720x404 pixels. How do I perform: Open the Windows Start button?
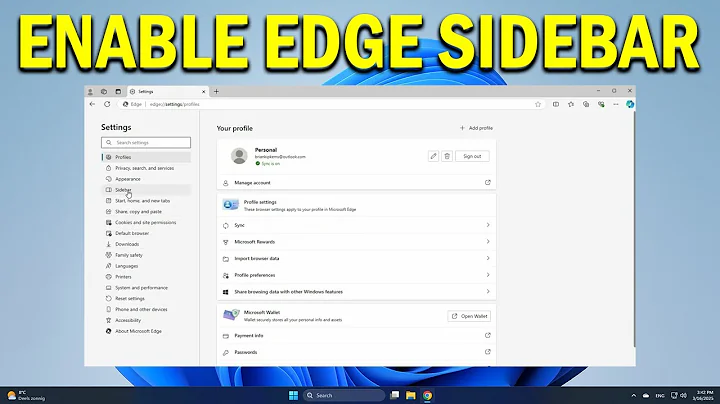pos(293,395)
